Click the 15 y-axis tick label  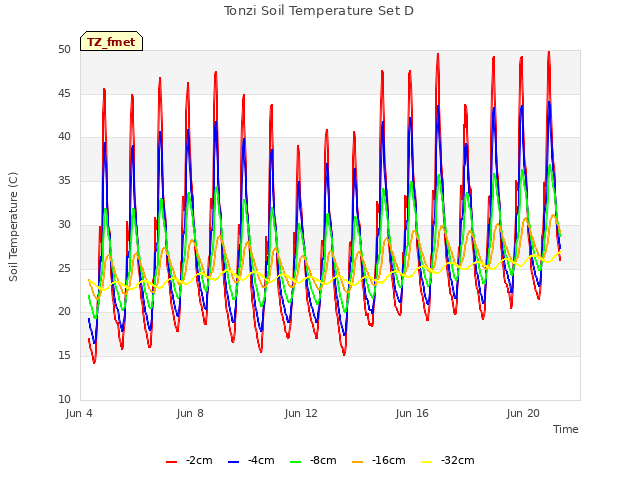tap(64, 356)
